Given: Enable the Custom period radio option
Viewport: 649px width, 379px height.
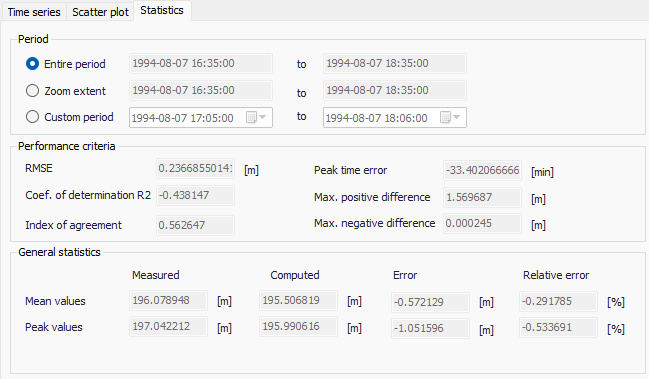Looking at the screenshot, I should pos(32,117).
